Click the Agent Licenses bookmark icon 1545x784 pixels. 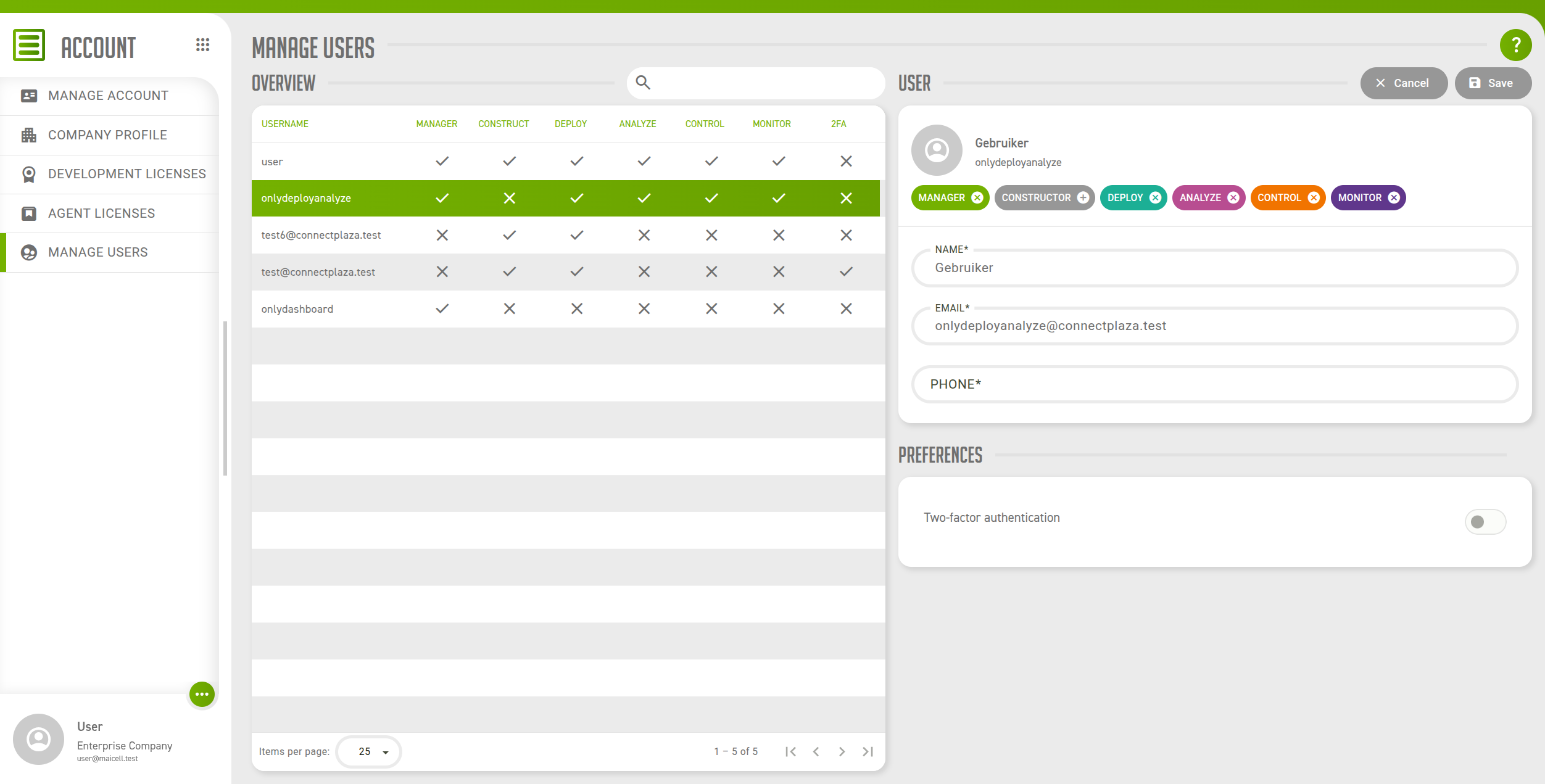pos(29,213)
